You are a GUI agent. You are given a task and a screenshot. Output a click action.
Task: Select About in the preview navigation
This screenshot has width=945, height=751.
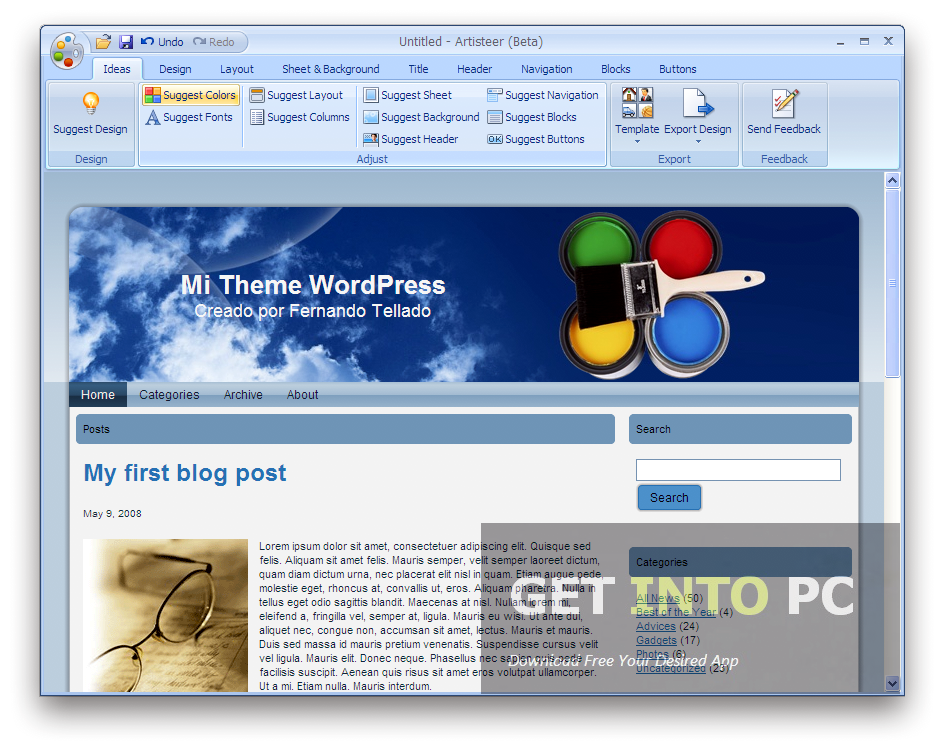(303, 395)
